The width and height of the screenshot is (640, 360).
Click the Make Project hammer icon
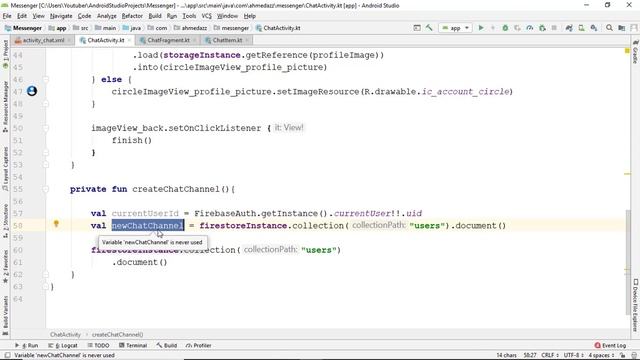429,28
